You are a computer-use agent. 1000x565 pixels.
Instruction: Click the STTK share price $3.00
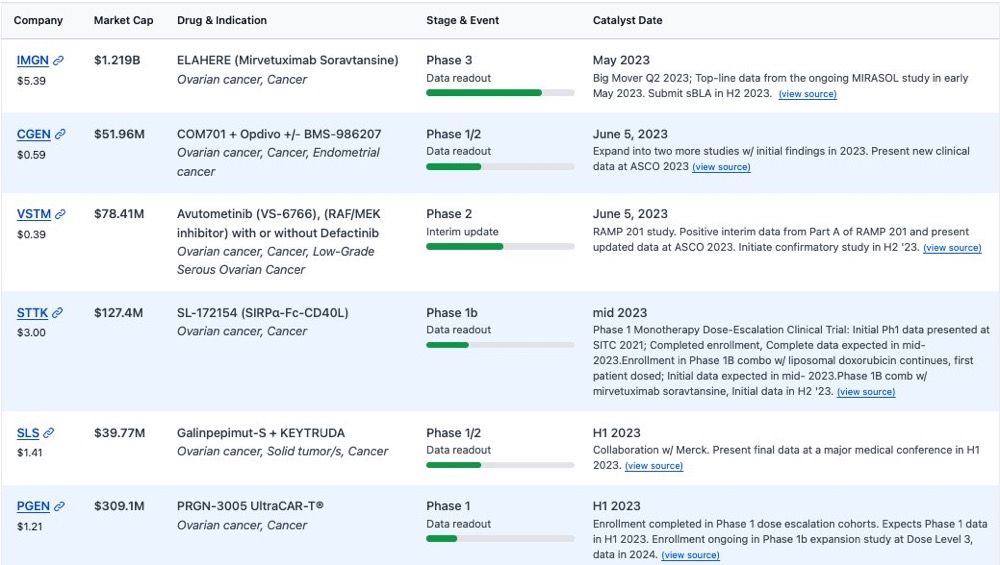click(x=31, y=332)
